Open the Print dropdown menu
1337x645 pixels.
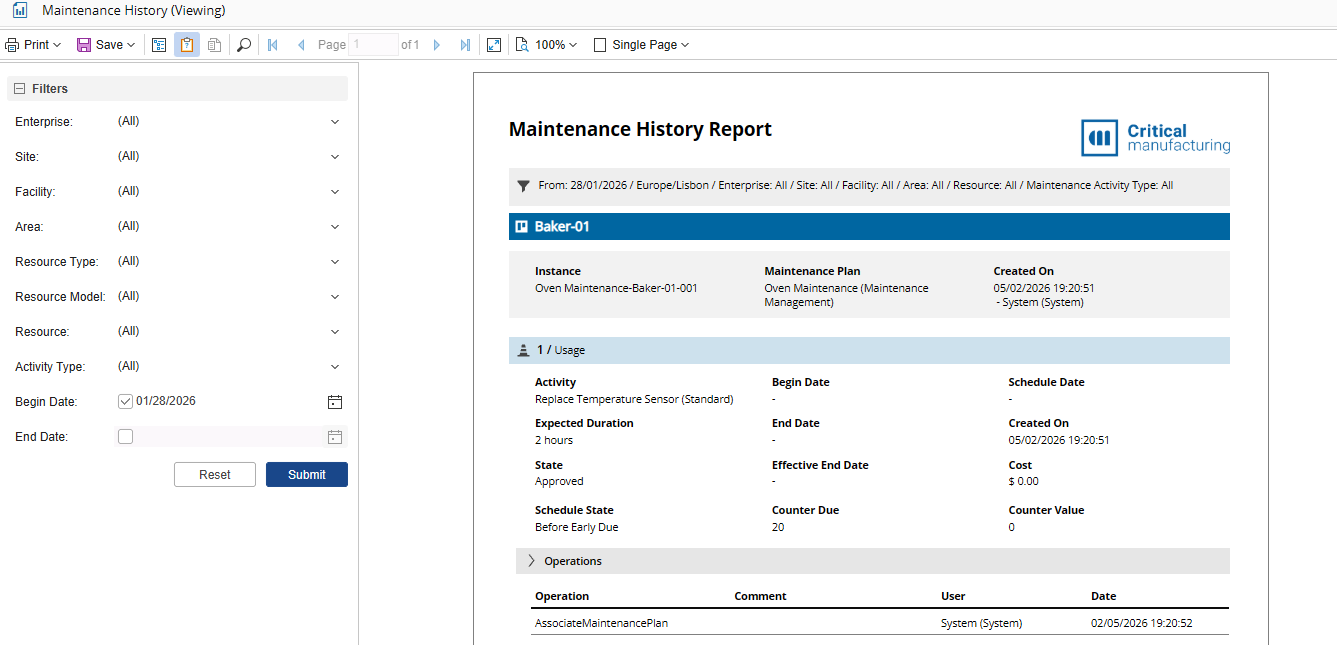click(x=33, y=44)
